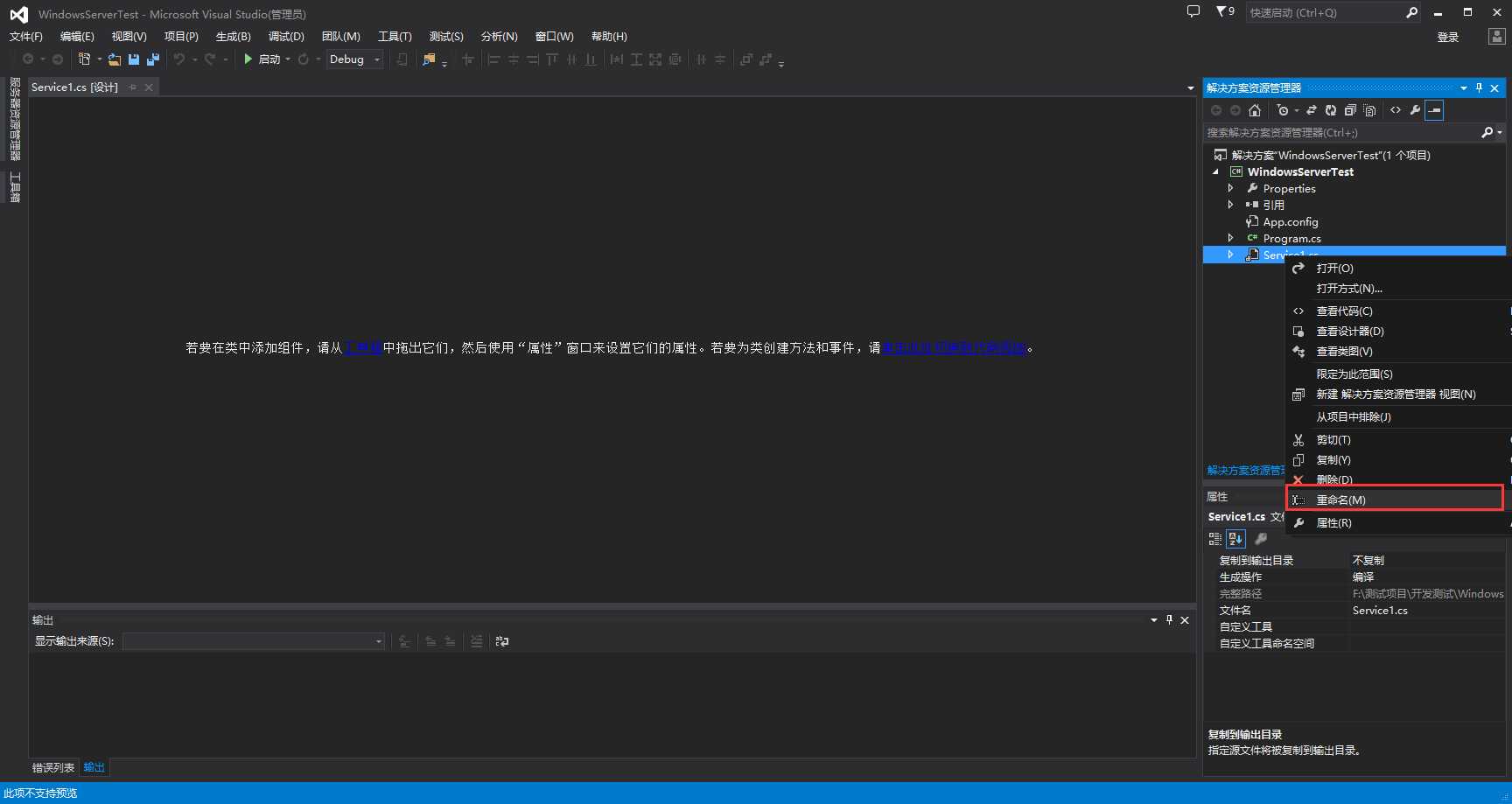Open the 文件(F) menu
The height and width of the screenshot is (804, 1512).
[26, 37]
